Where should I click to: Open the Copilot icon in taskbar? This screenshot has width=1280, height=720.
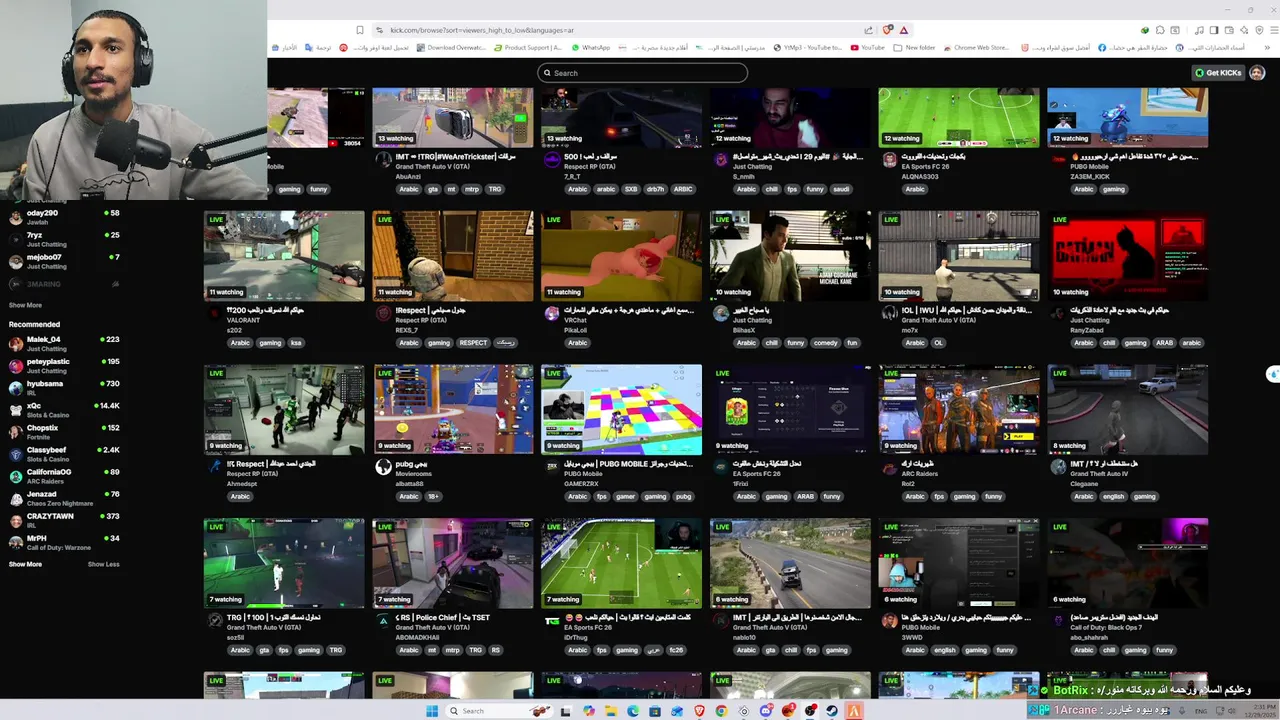pyautogui.click(x=588, y=711)
